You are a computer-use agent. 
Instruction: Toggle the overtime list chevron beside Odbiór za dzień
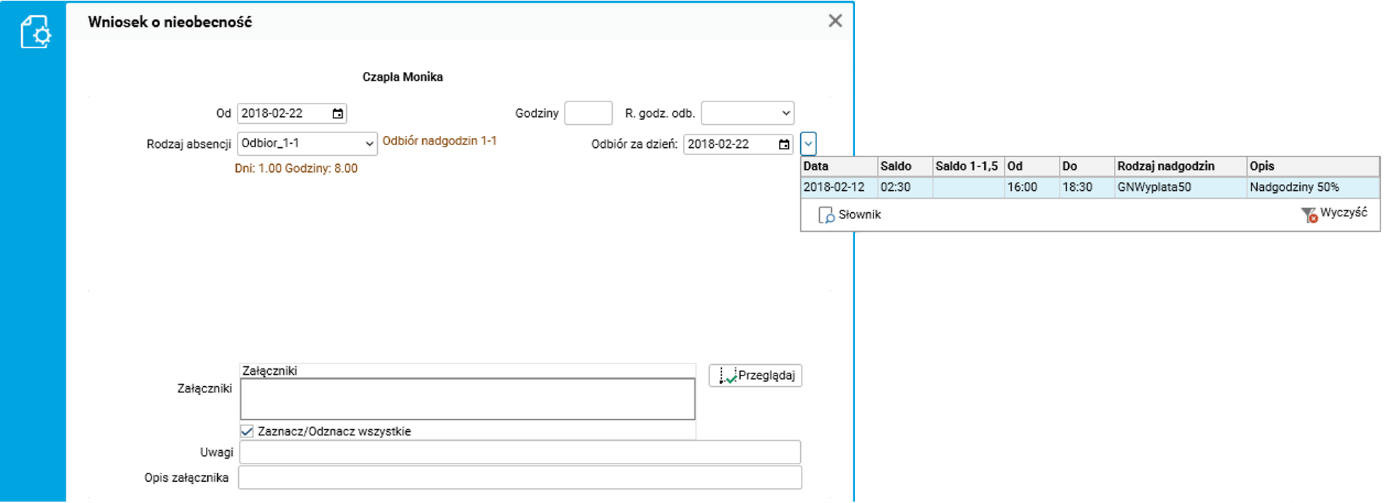pyautogui.click(x=808, y=144)
